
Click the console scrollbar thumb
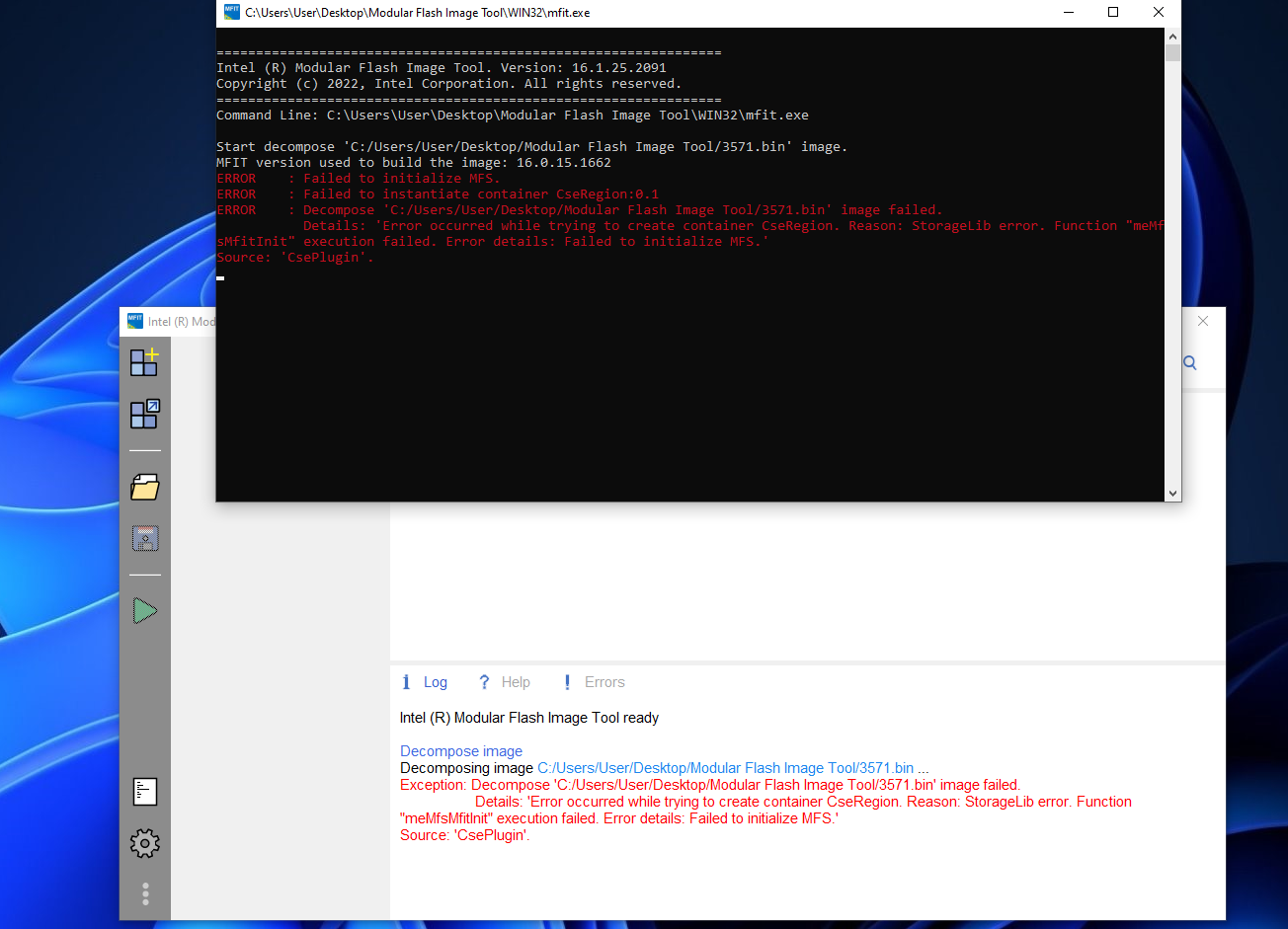coord(1172,53)
